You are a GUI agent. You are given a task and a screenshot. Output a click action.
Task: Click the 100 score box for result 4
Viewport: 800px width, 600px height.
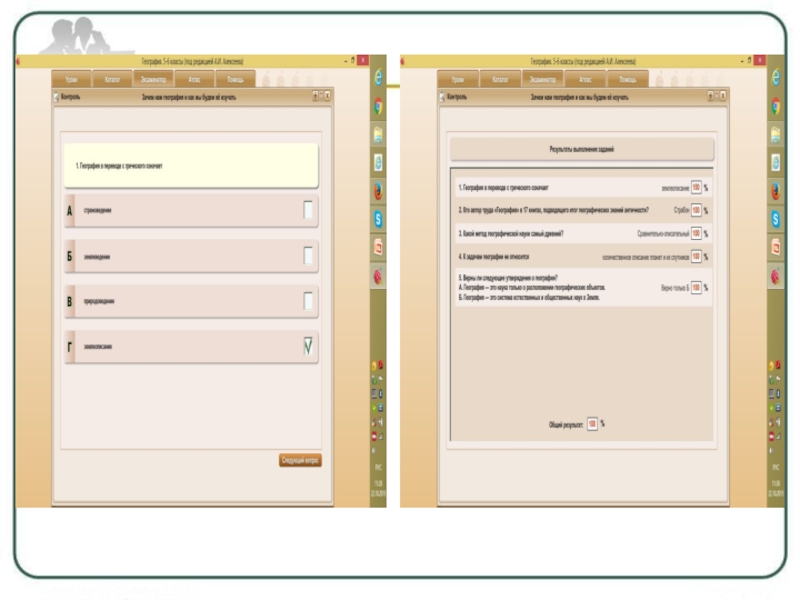click(696, 257)
